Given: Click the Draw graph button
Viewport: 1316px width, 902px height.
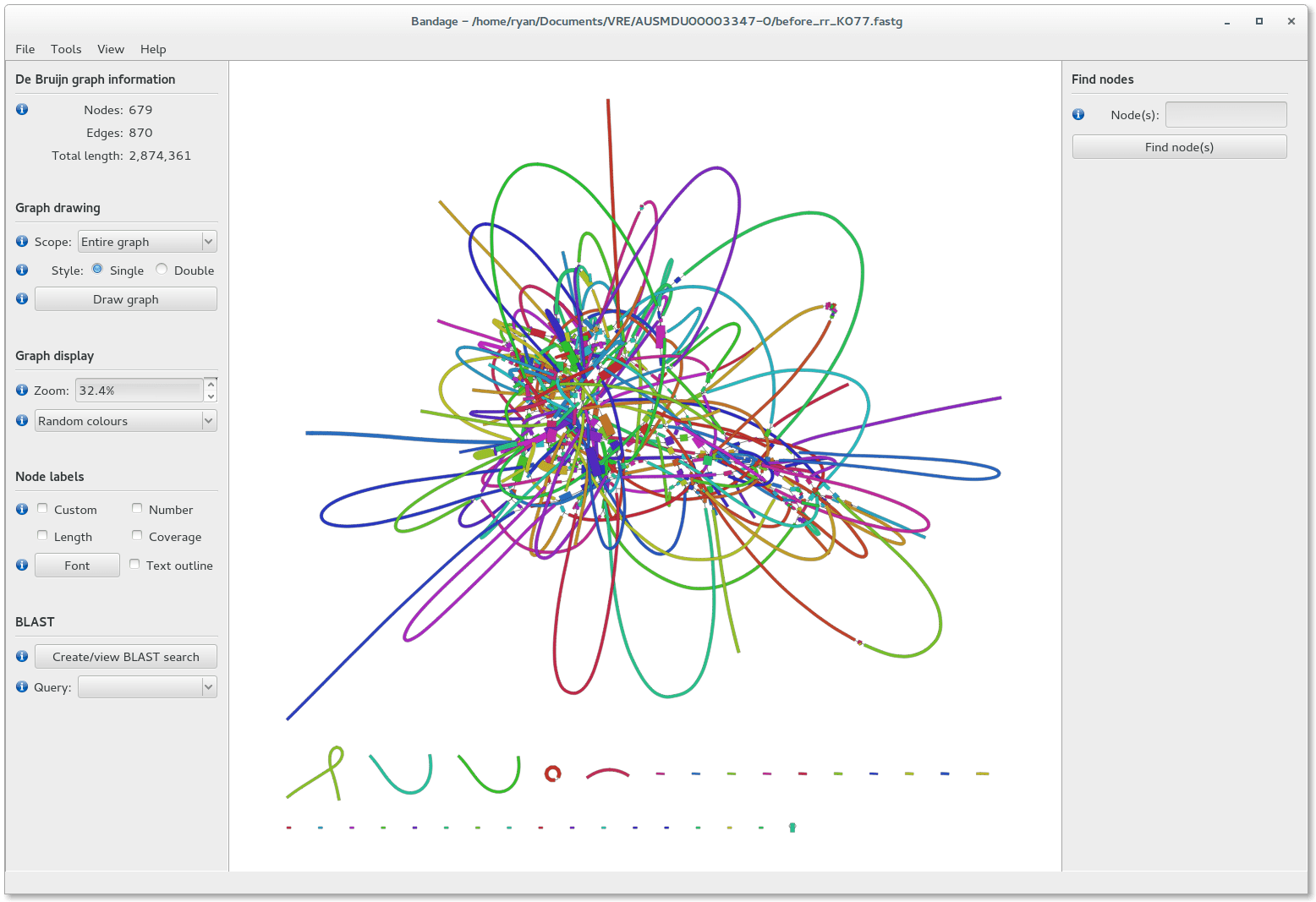Looking at the screenshot, I should 126,299.
